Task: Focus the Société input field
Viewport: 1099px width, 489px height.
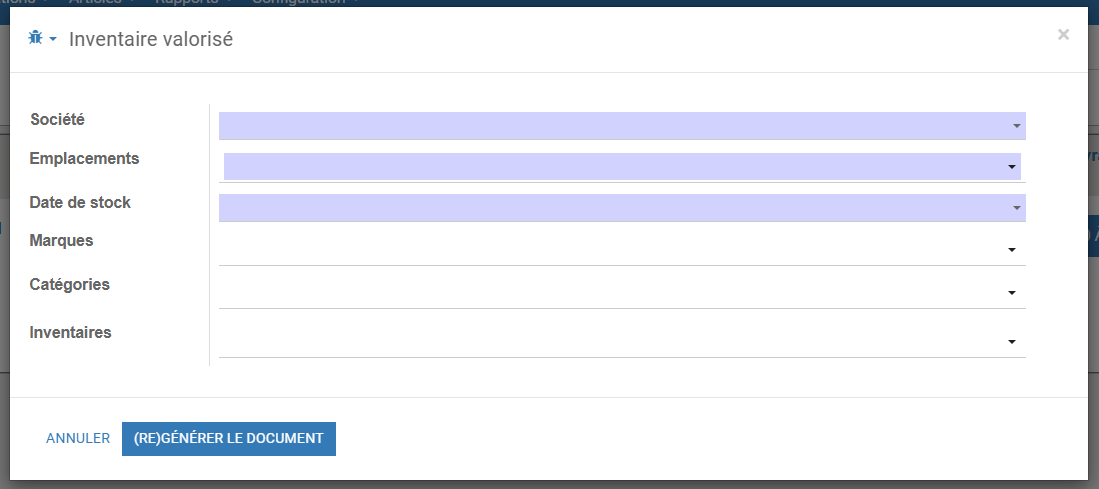Action: pyautogui.click(x=622, y=126)
